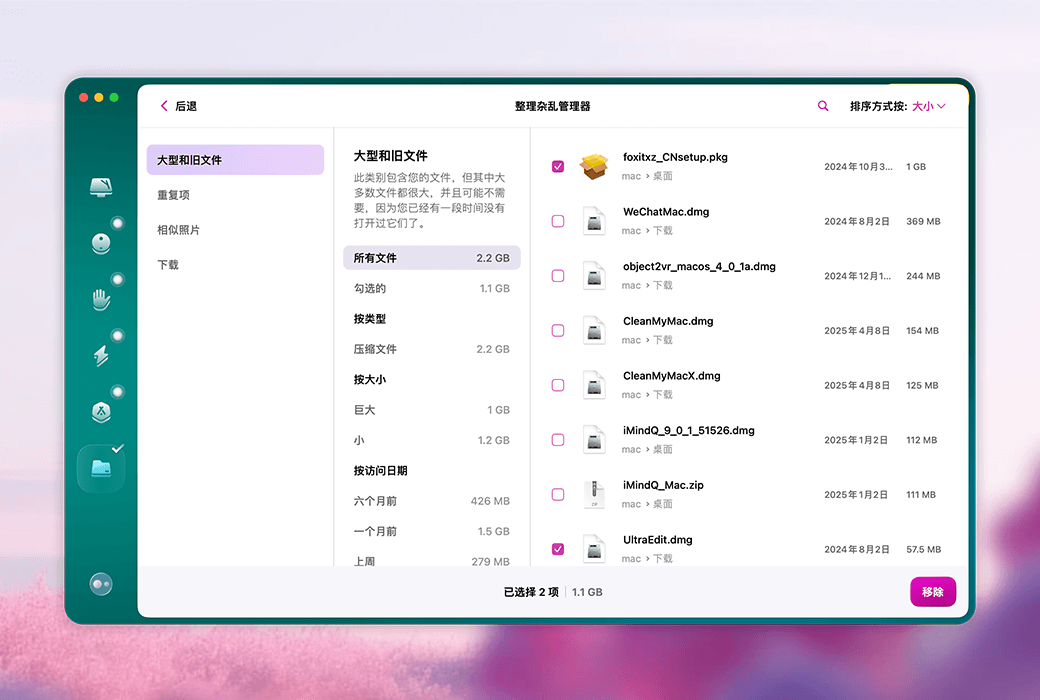The width and height of the screenshot is (1040, 700).
Task: Click the UltraEdit.dmg file icon
Action: (594, 549)
